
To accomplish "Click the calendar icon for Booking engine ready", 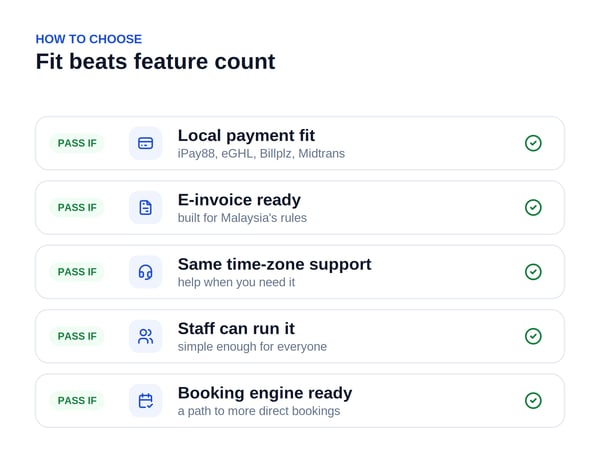I will point(145,400).
